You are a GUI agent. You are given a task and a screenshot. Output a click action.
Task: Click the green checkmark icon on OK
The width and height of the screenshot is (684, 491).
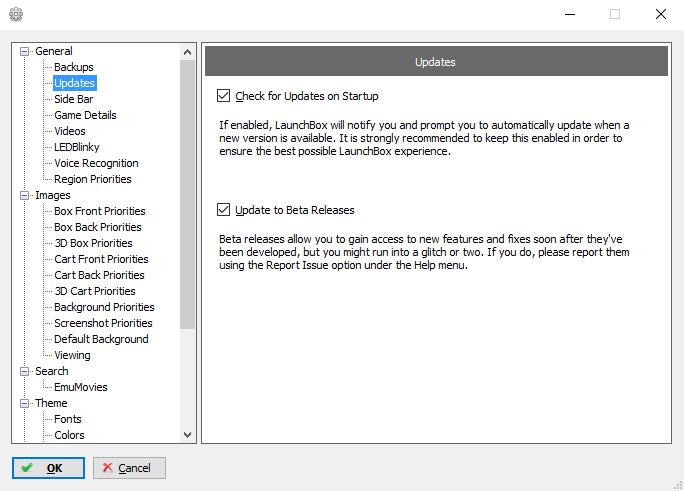(27, 468)
